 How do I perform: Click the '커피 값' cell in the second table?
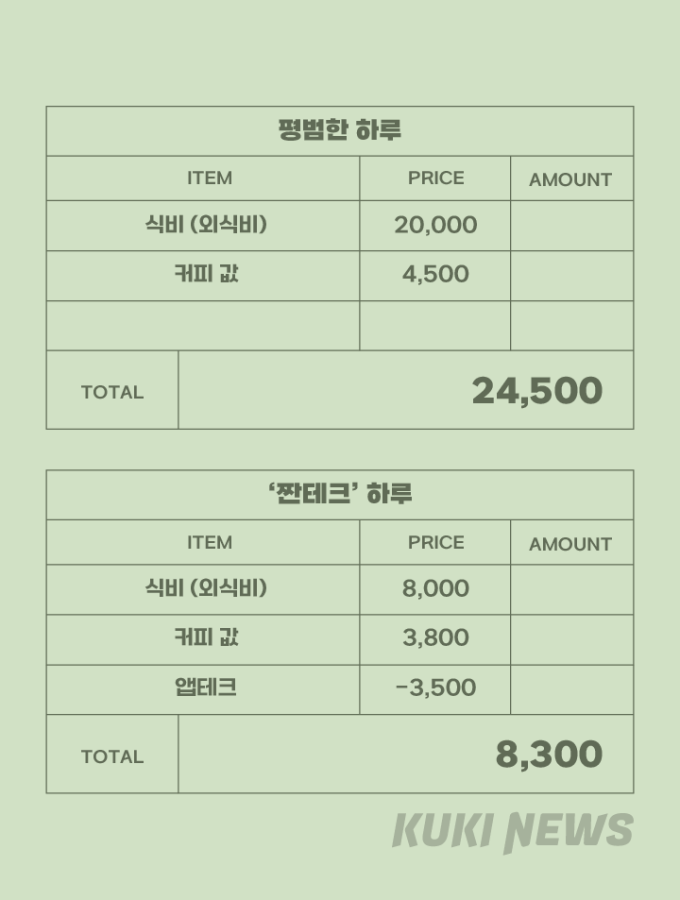pos(206,637)
